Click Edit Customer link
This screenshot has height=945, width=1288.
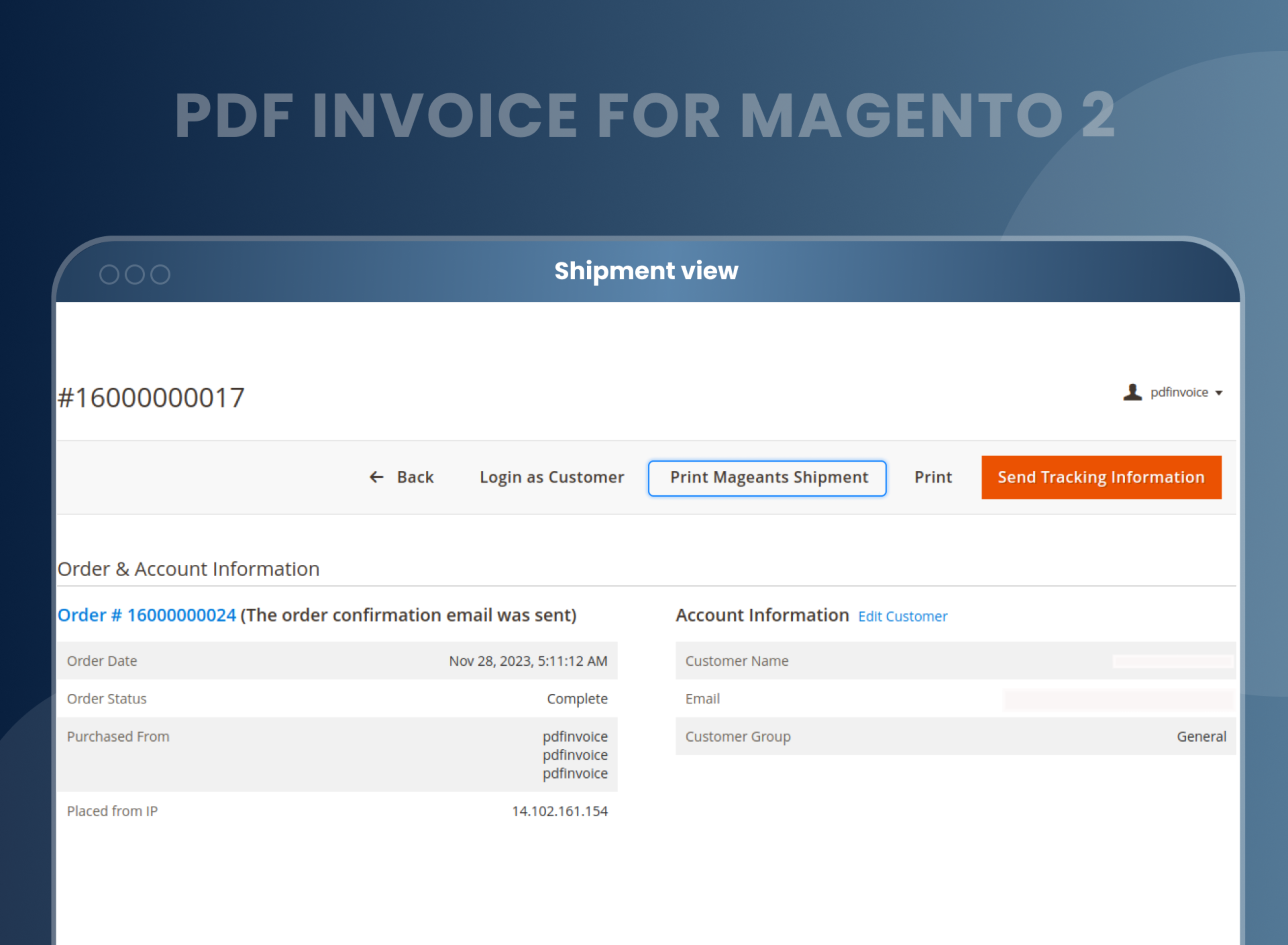click(x=902, y=616)
